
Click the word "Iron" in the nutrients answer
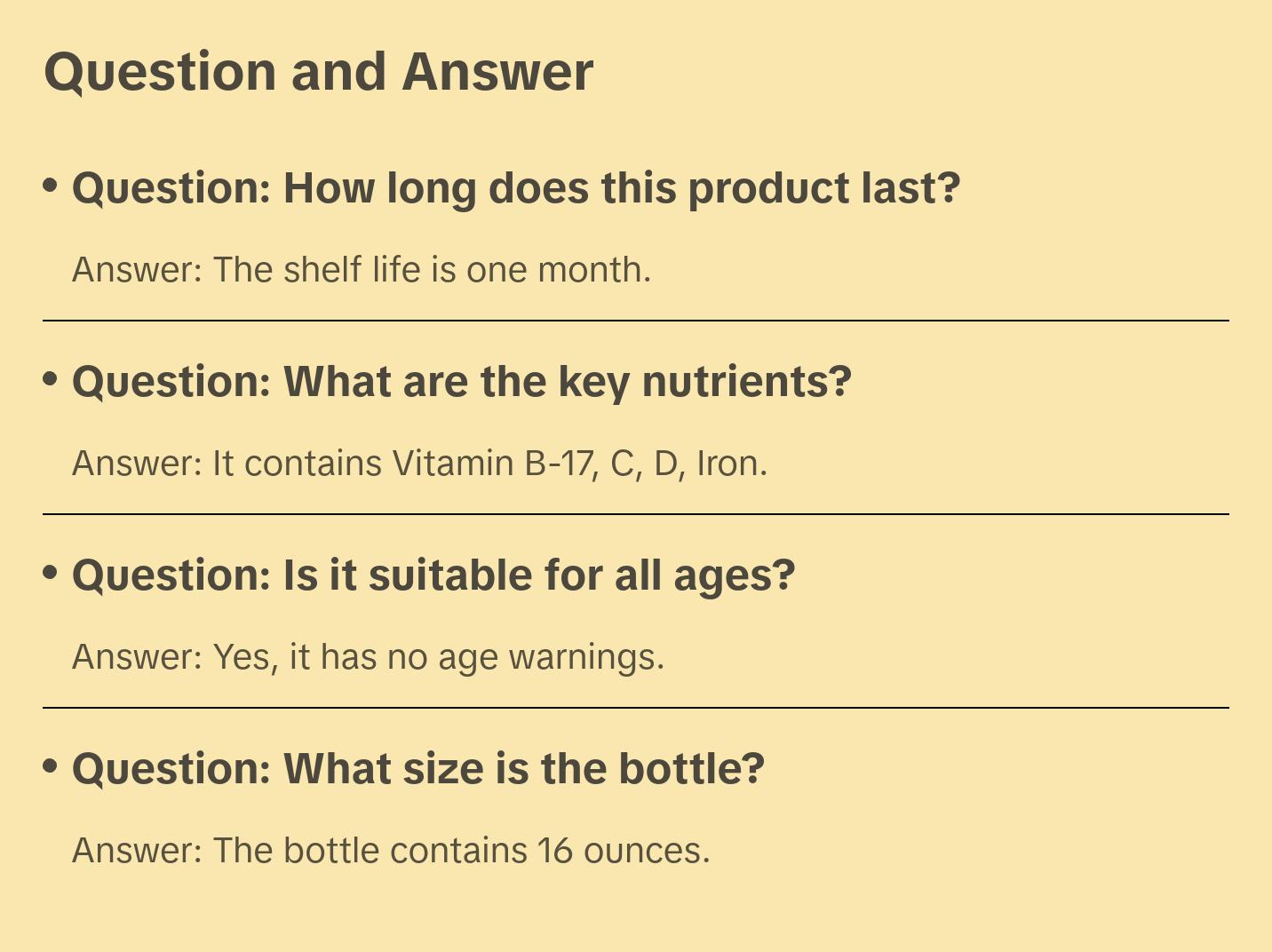(727, 464)
